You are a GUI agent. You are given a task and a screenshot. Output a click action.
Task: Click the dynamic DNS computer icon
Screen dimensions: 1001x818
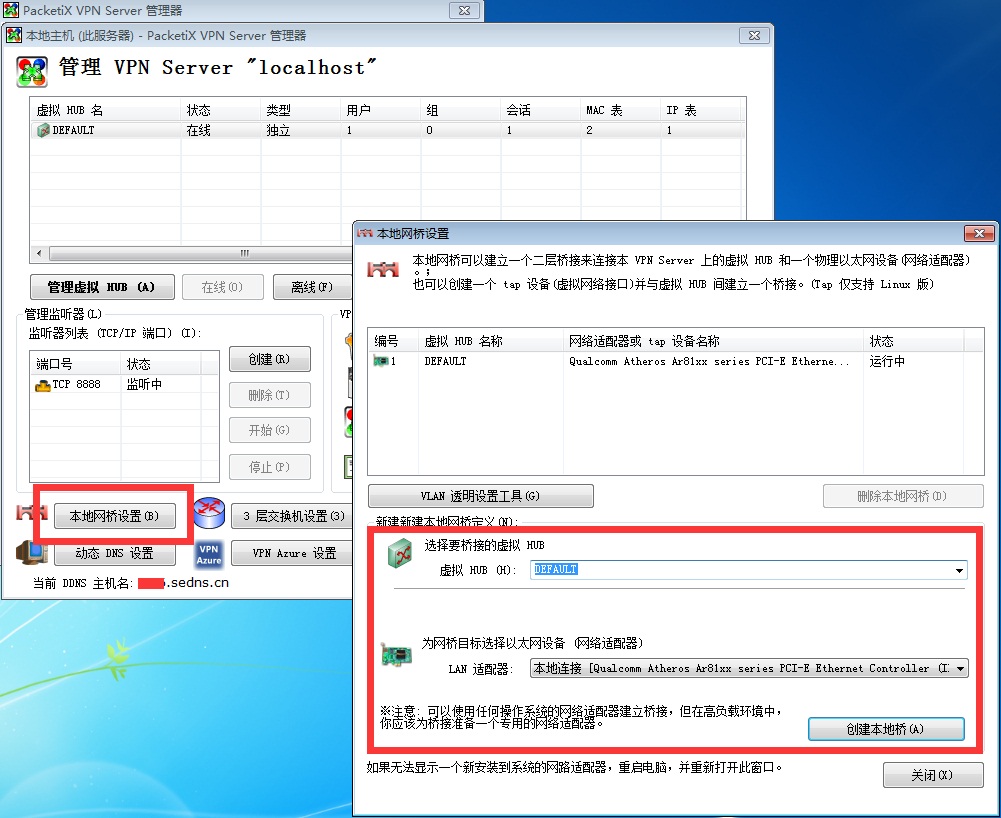[32, 553]
